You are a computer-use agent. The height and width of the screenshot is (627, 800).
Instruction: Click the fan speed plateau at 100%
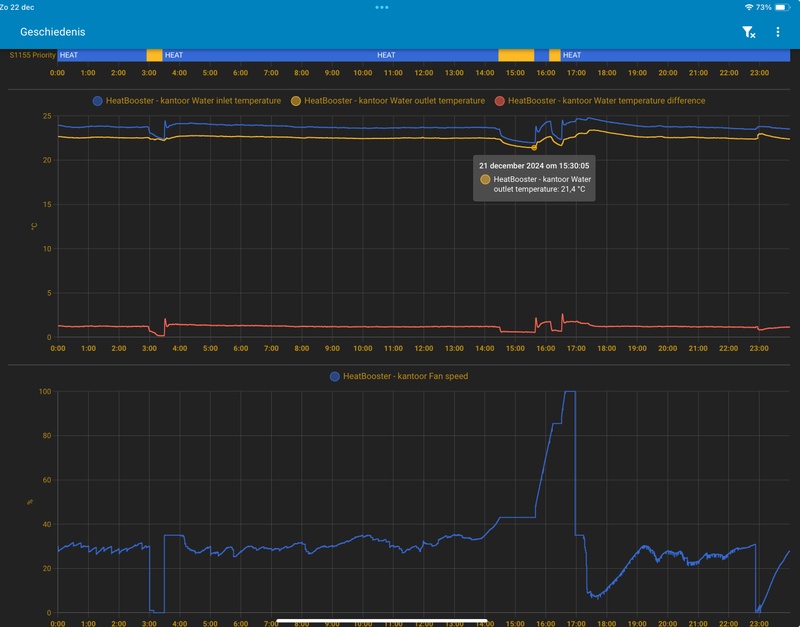click(x=570, y=392)
